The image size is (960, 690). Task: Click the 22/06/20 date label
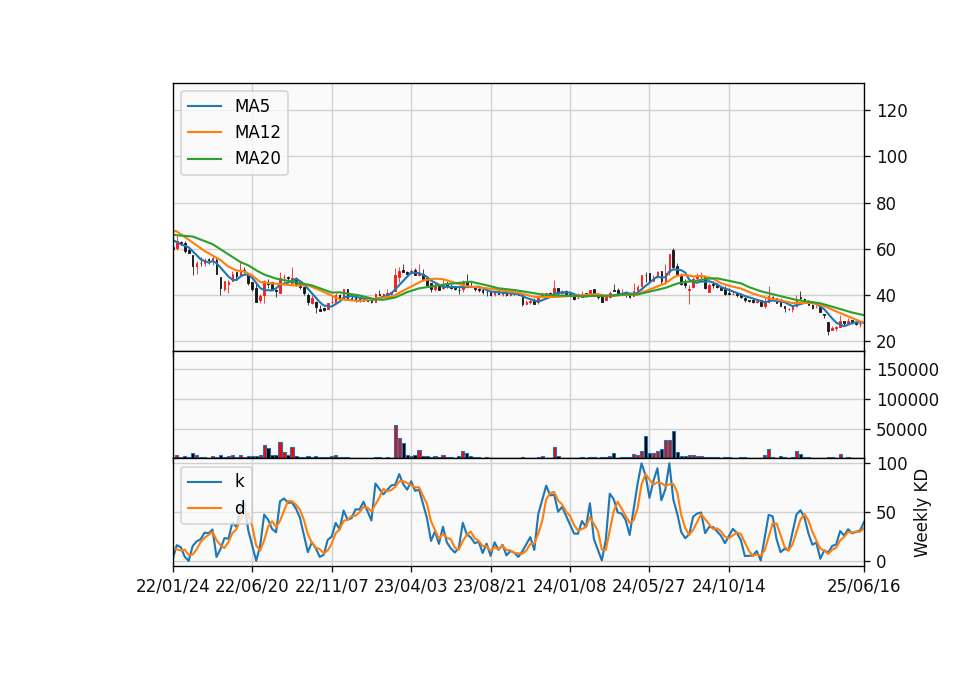252,586
